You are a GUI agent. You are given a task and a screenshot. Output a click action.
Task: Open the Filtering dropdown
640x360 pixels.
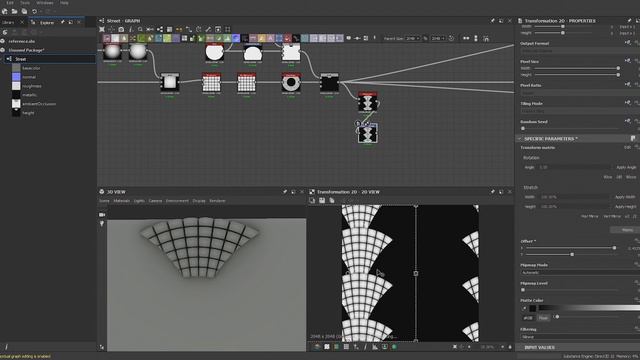point(580,337)
